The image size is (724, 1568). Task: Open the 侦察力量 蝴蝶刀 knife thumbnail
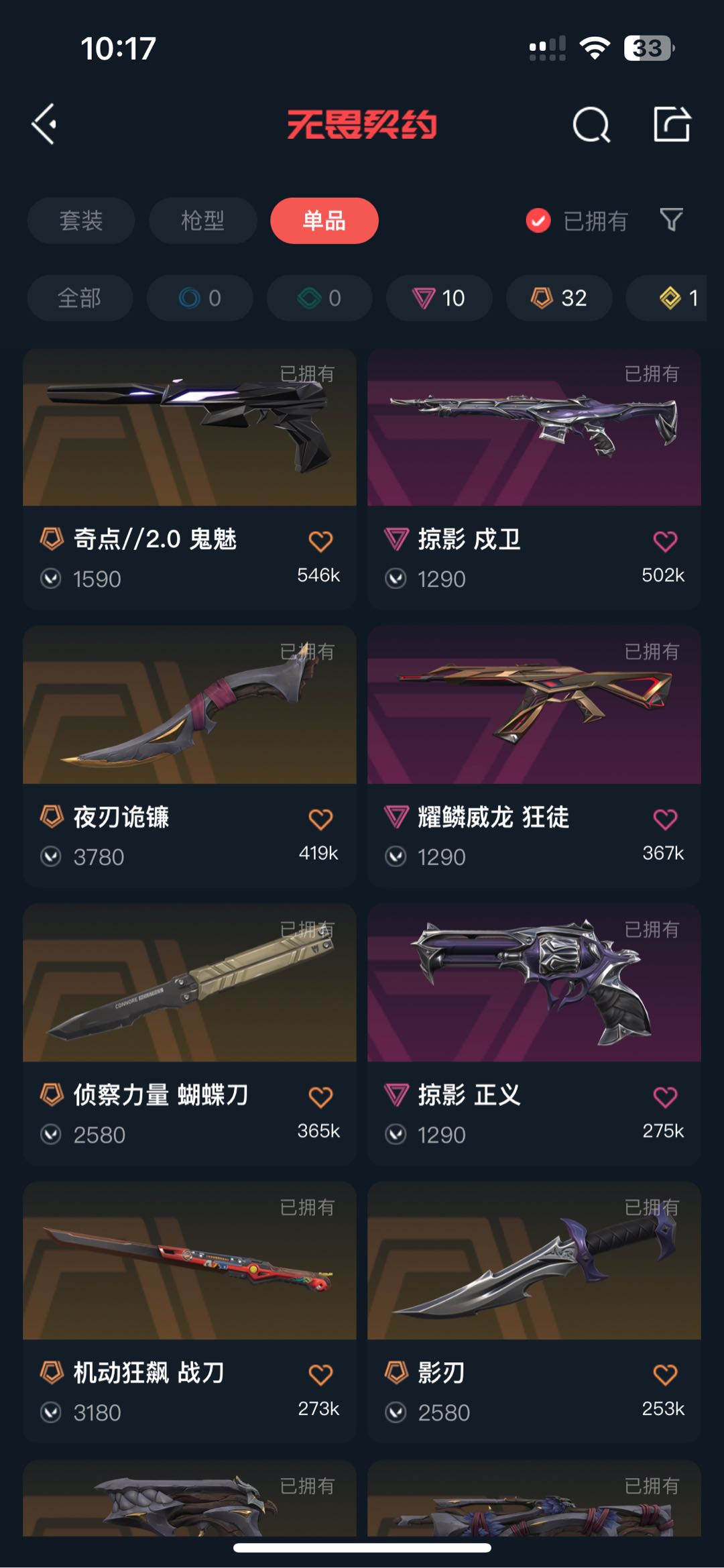(190, 983)
